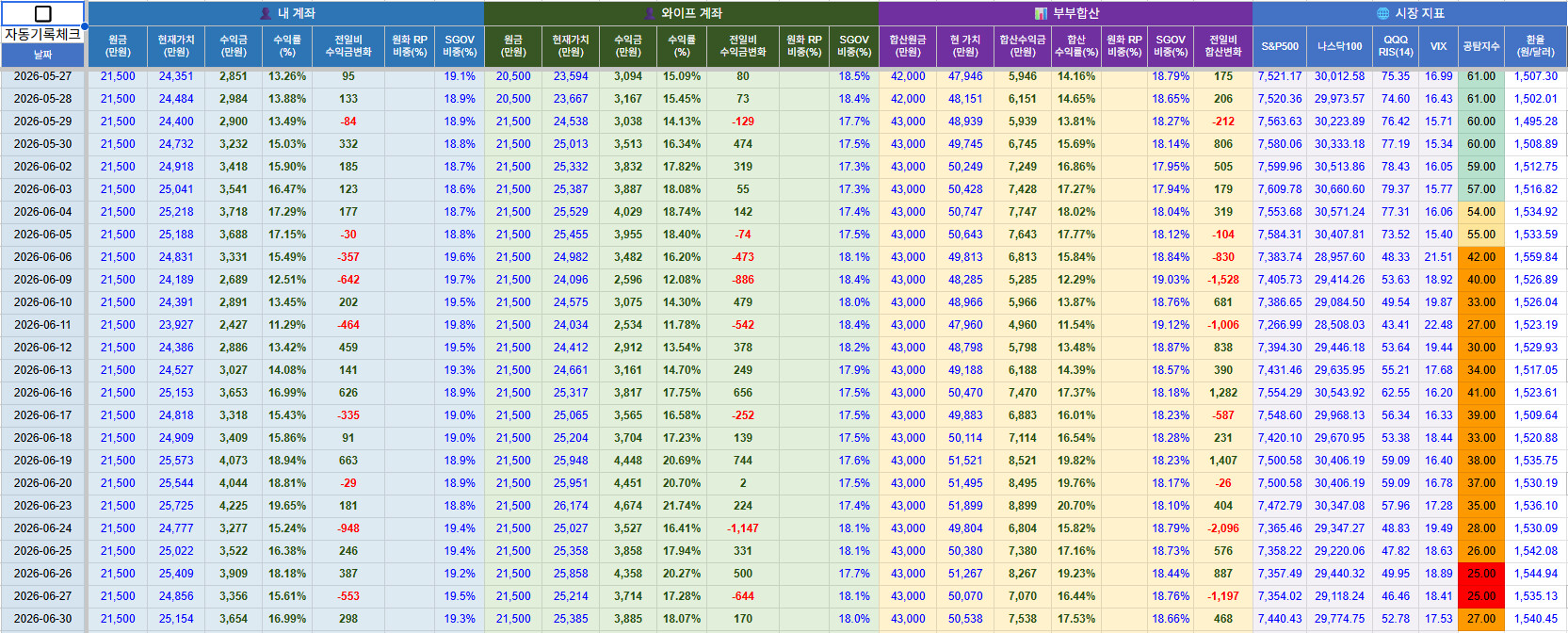1568x633 pixels.
Task: Select the date cell 2026-06-02
Action: [43, 167]
